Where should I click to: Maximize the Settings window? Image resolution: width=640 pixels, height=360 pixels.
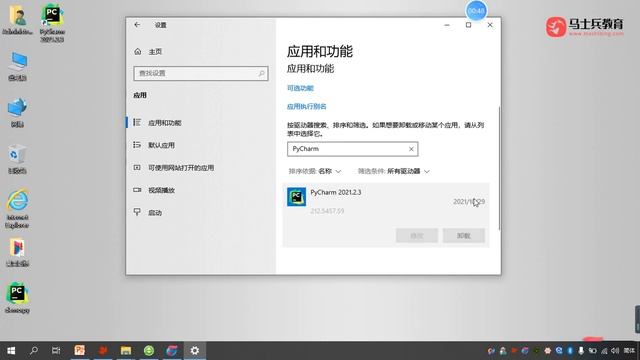[469, 25]
